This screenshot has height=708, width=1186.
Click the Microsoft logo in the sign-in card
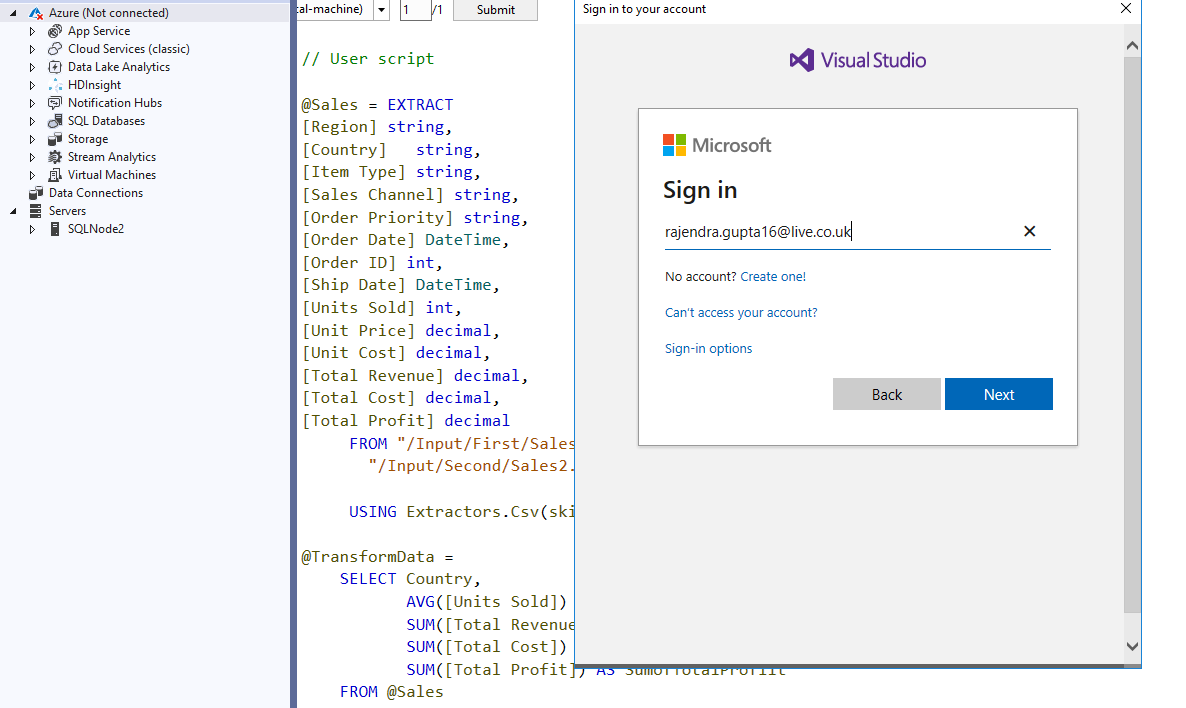[x=717, y=145]
